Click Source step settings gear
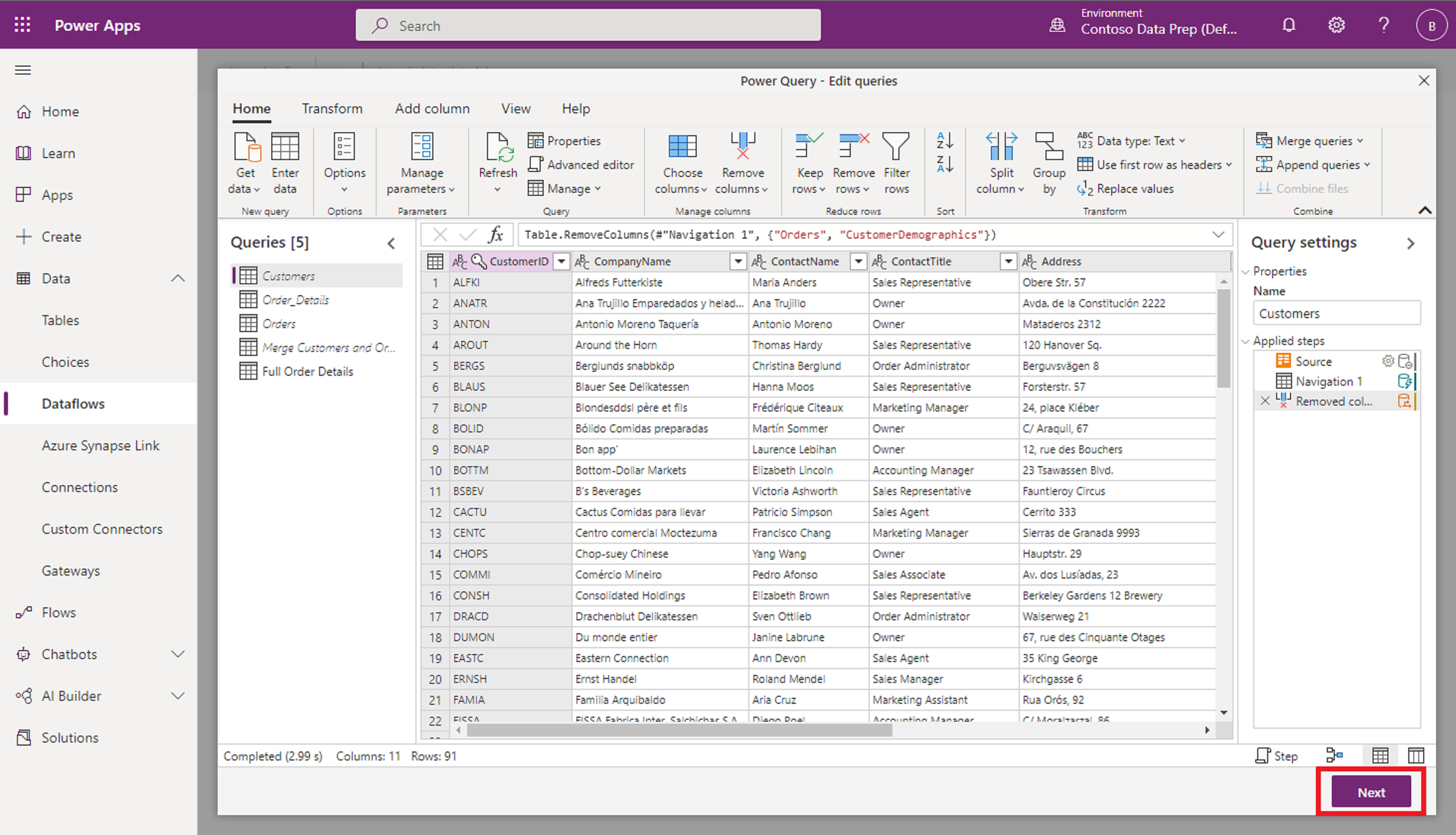The image size is (1456, 835). 1388,361
